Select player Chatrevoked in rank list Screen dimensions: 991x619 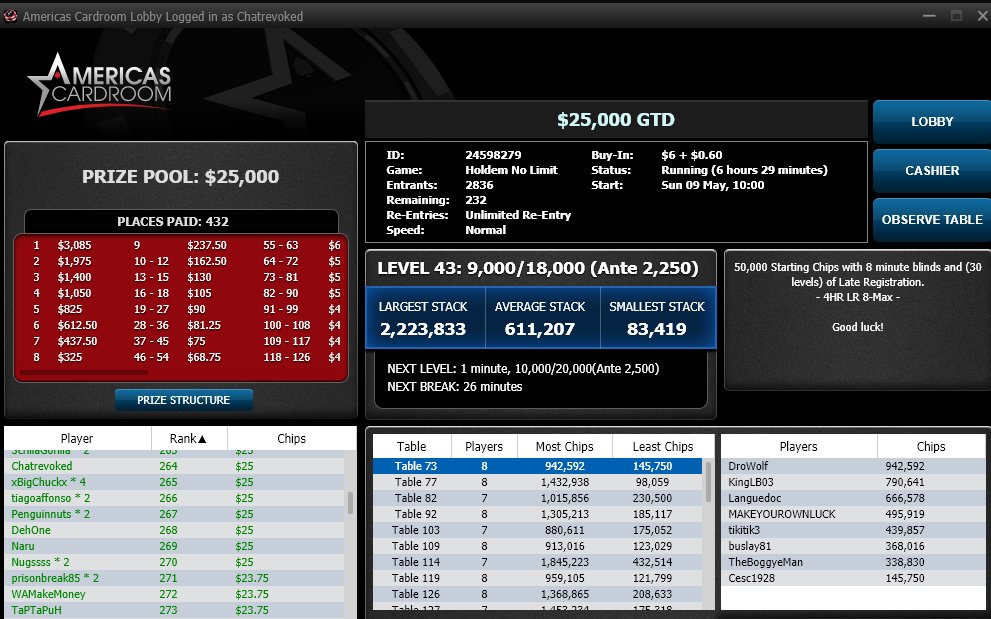click(x=174, y=466)
